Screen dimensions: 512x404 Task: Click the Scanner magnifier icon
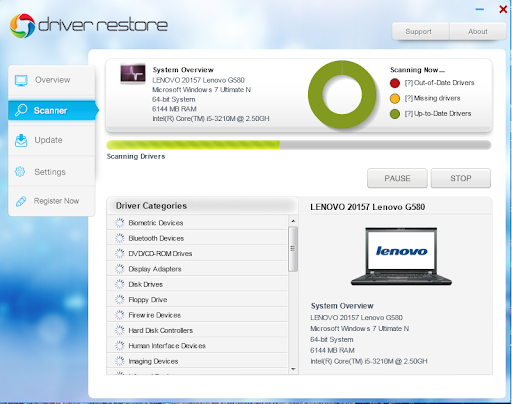click(x=21, y=110)
